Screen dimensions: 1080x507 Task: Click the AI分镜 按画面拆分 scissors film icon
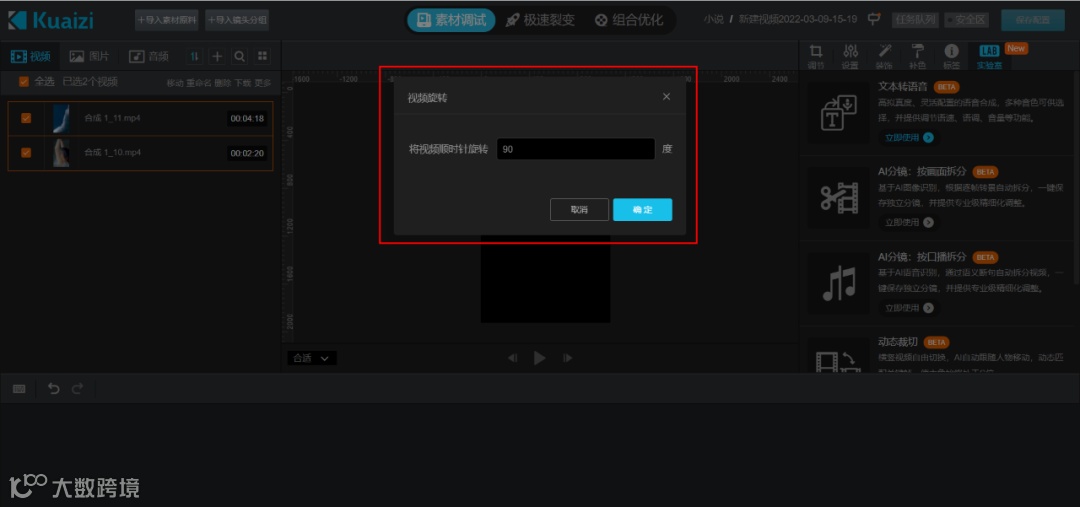click(838, 198)
